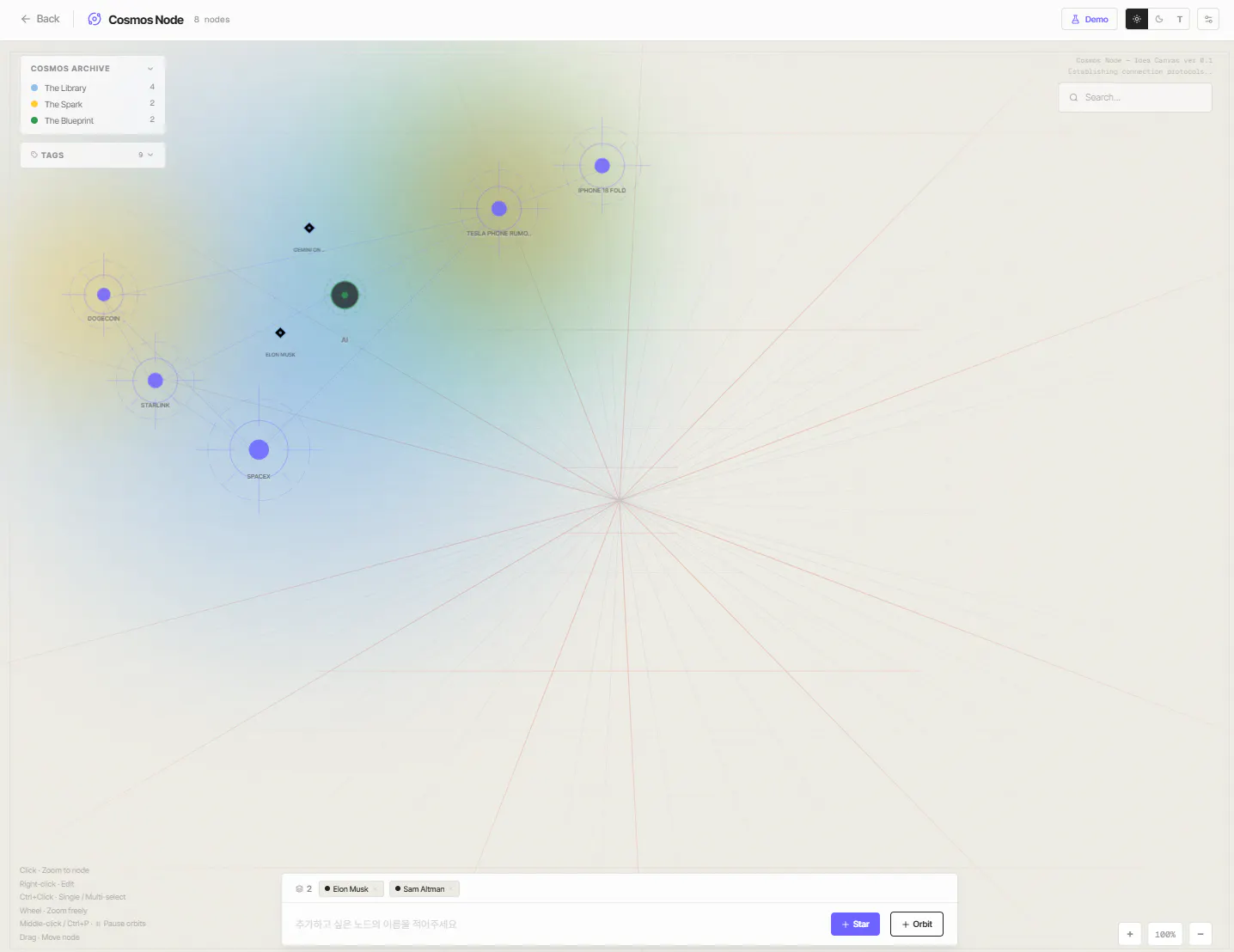Remove the Sam Altman chip

coord(452,889)
